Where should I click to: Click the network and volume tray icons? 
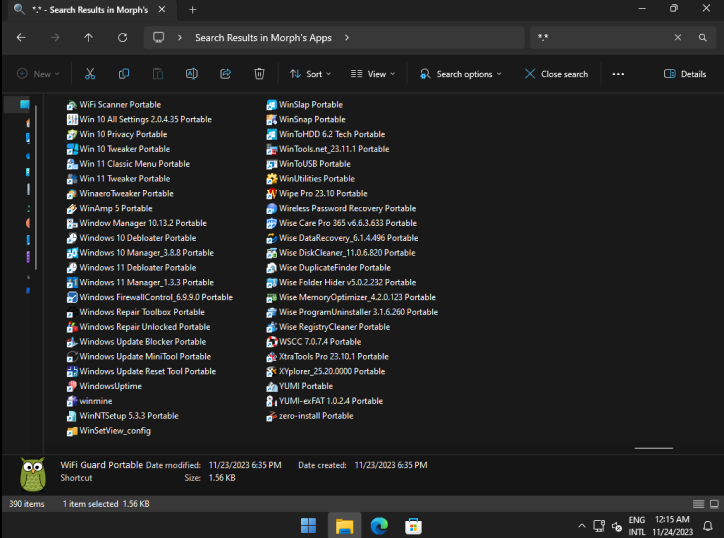[x=608, y=526]
